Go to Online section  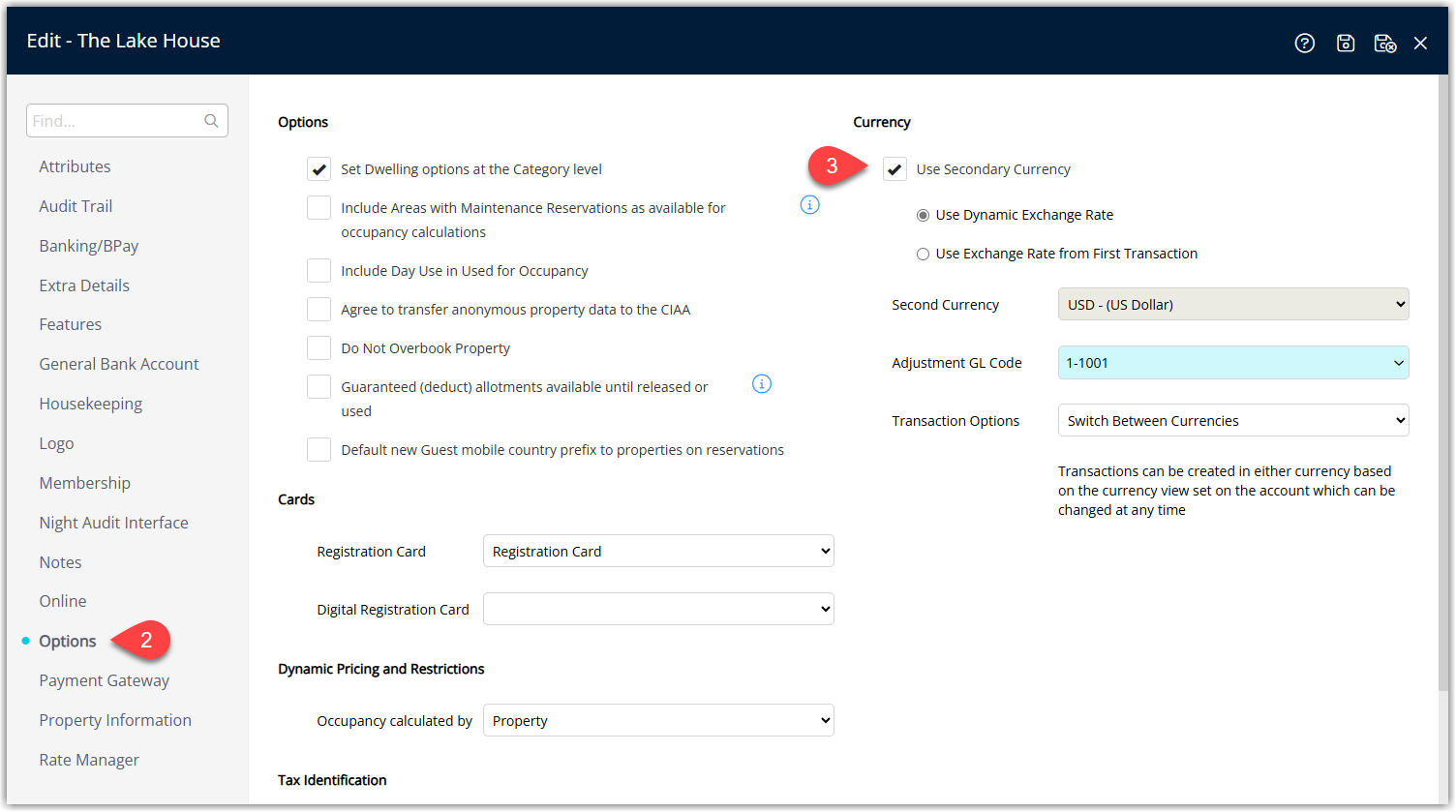click(x=63, y=601)
